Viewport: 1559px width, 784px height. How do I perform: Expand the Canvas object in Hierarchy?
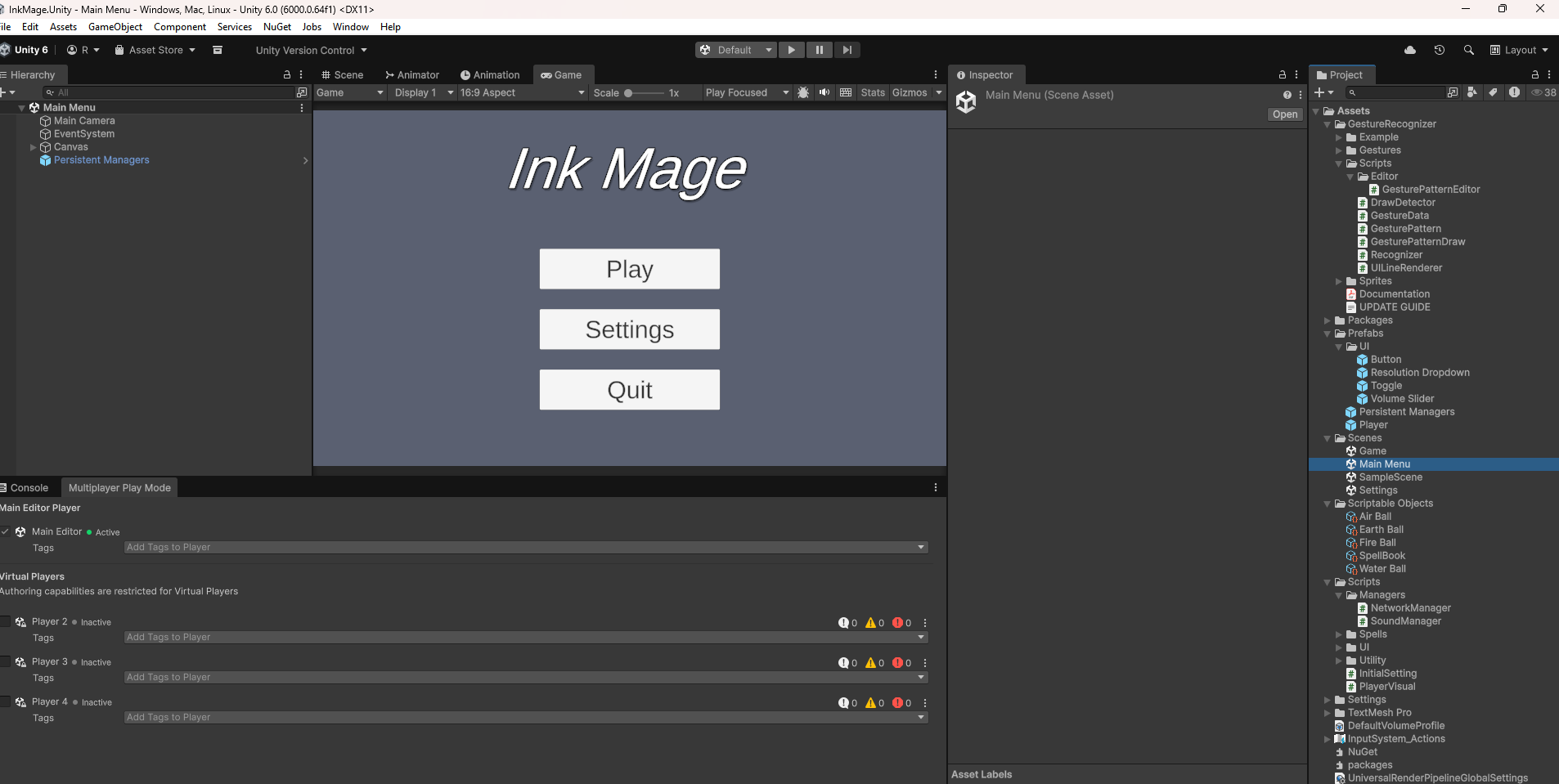[34, 147]
